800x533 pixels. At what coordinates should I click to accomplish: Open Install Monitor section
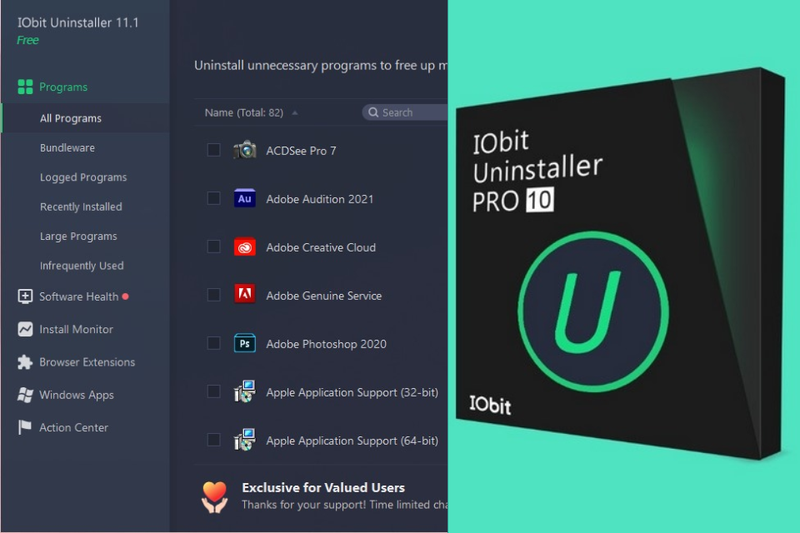pyautogui.click(x=76, y=329)
